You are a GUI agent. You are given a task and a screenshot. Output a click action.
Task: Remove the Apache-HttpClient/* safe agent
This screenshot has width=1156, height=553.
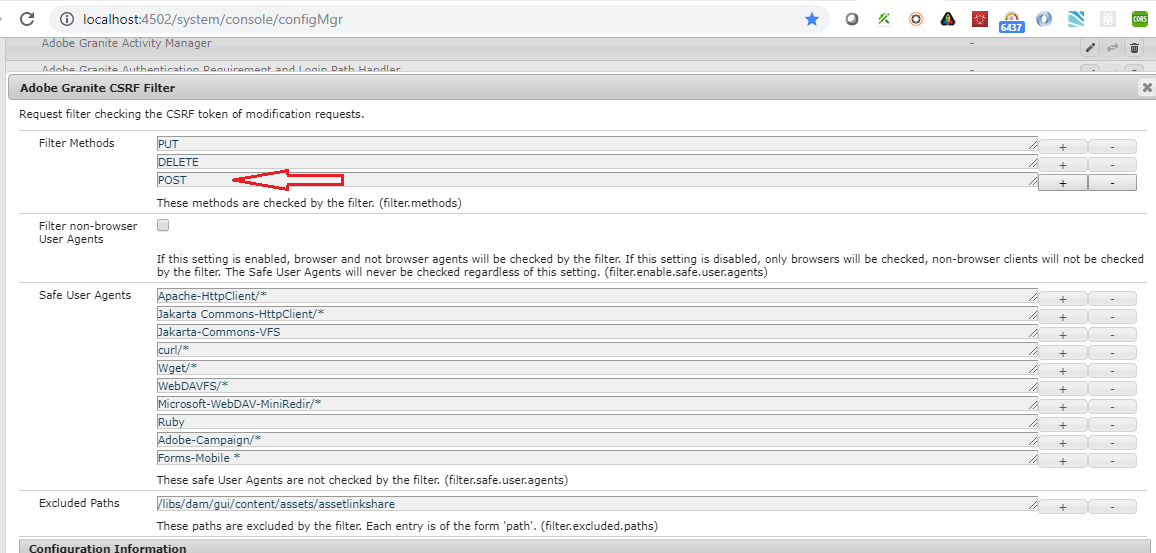pyautogui.click(x=1112, y=299)
